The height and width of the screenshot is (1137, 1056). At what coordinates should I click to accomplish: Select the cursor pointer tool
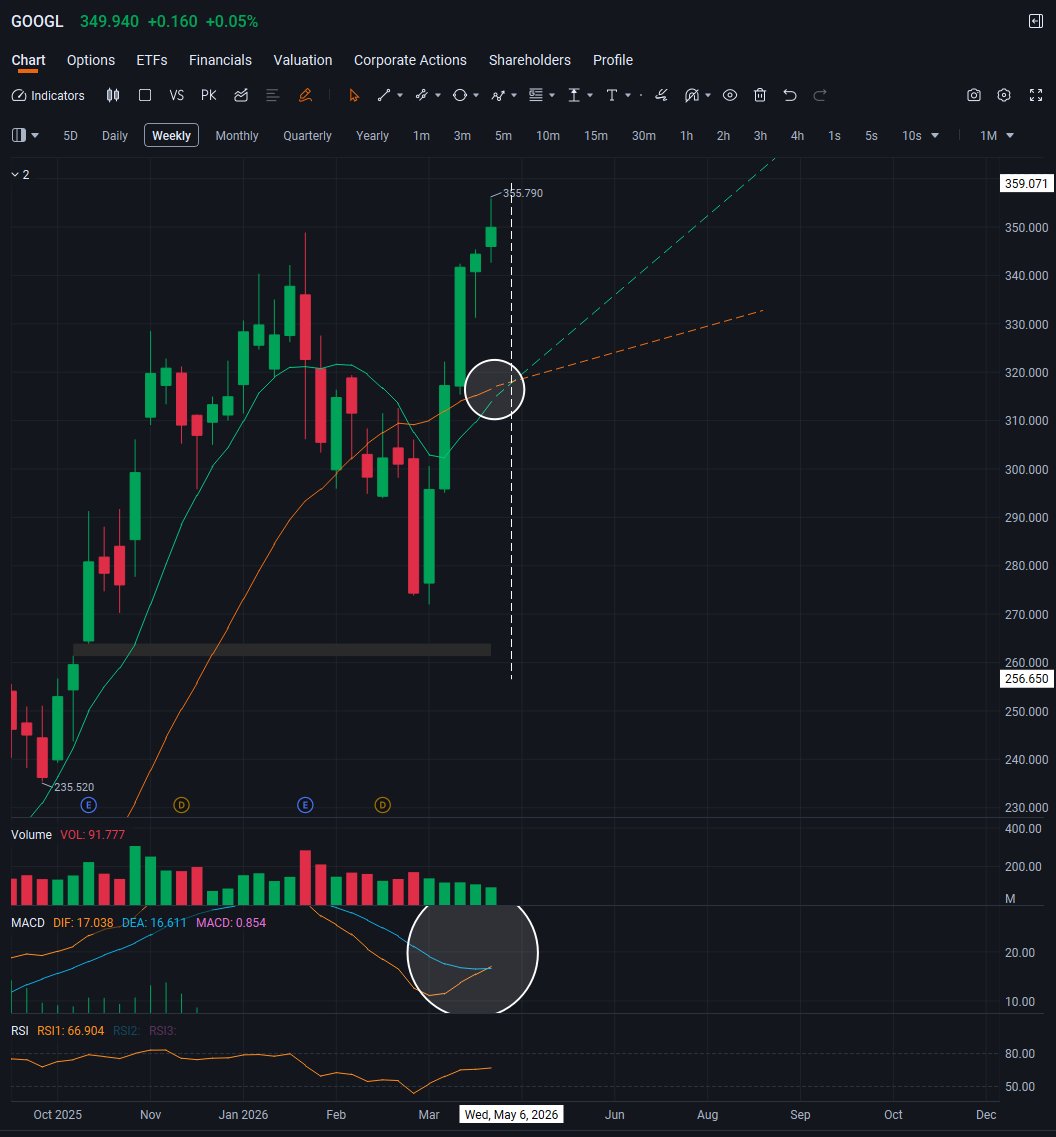(354, 96)
